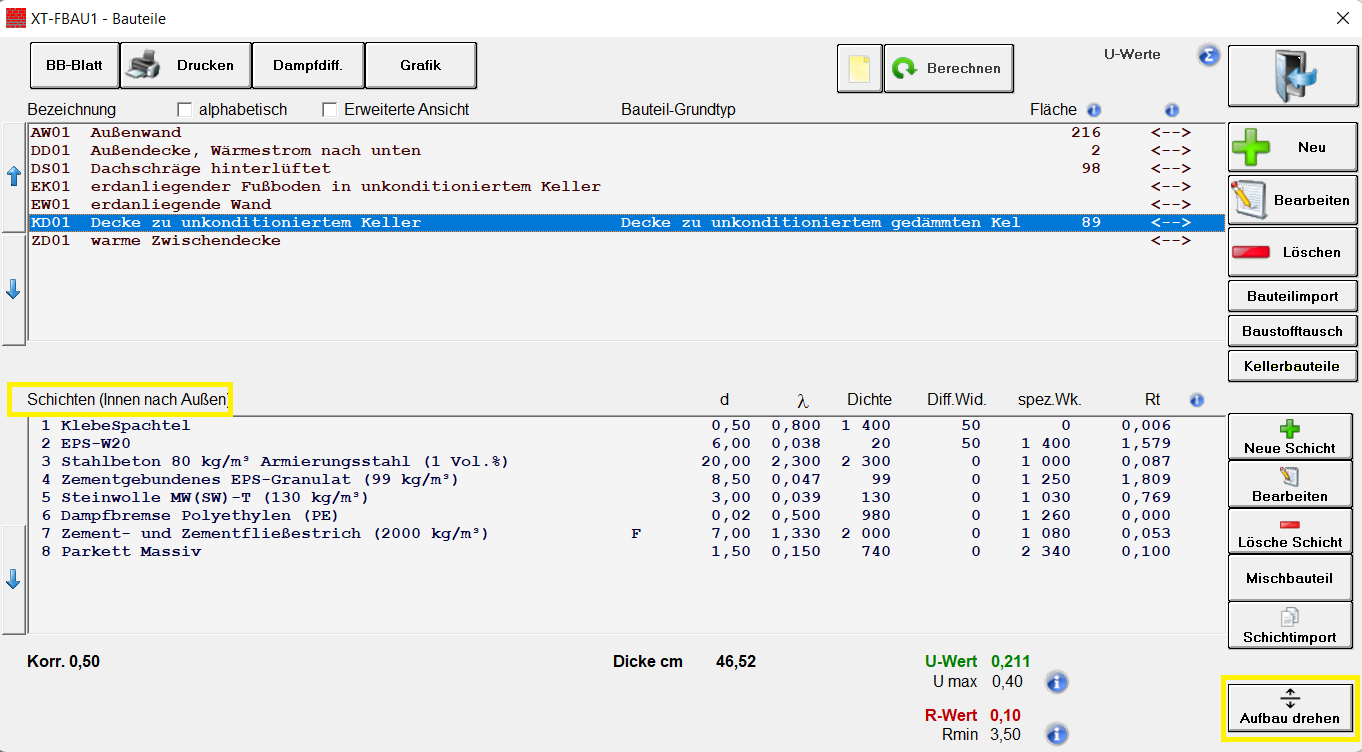Image resolution: width=1362 pixels, height=752 pixels.
Task: Click the info icon beside Rt header
Action: coord(1197,400)
